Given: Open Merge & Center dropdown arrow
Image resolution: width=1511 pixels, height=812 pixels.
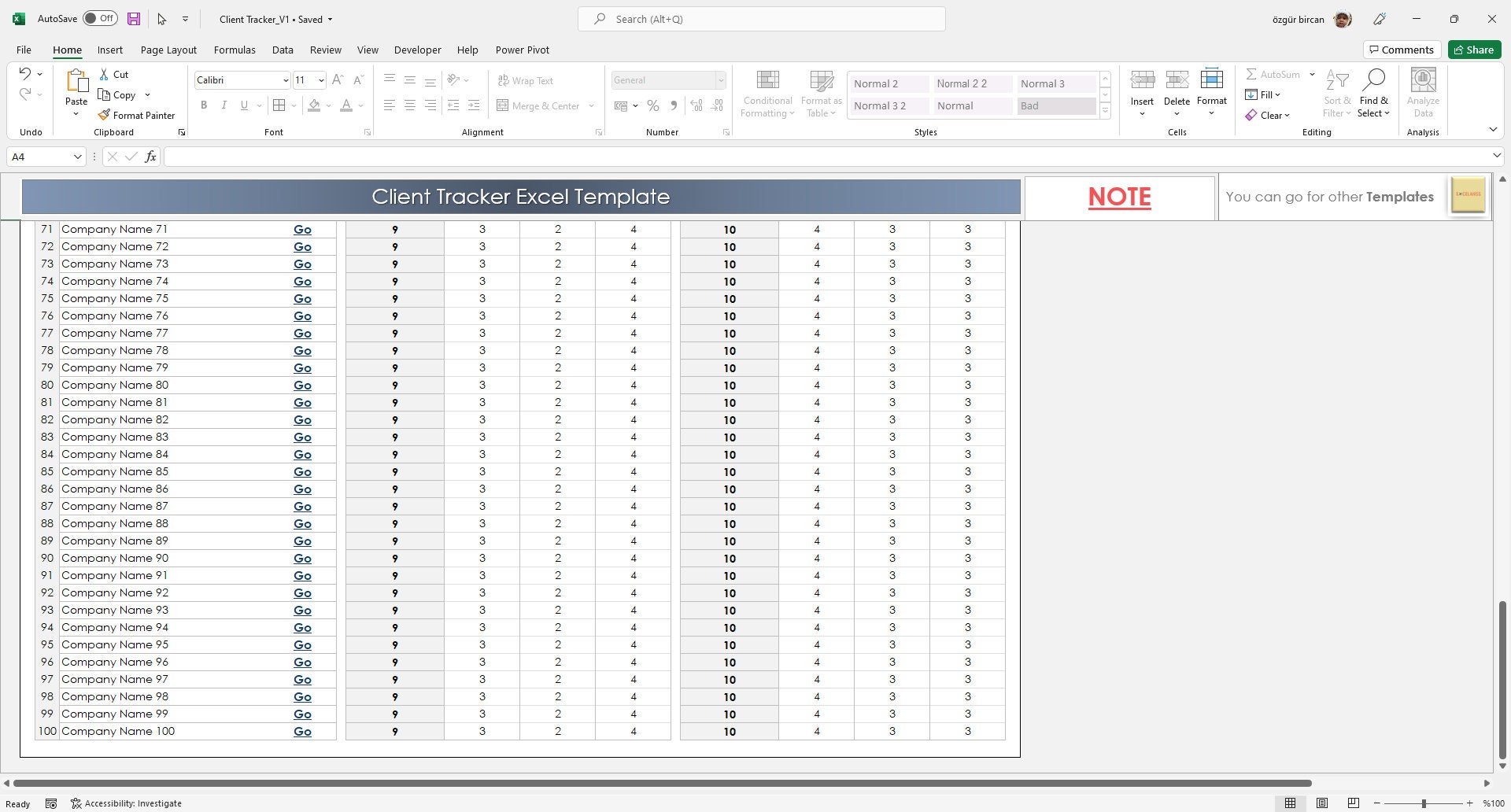Looking at the screenshot, I should coord(591,105).
